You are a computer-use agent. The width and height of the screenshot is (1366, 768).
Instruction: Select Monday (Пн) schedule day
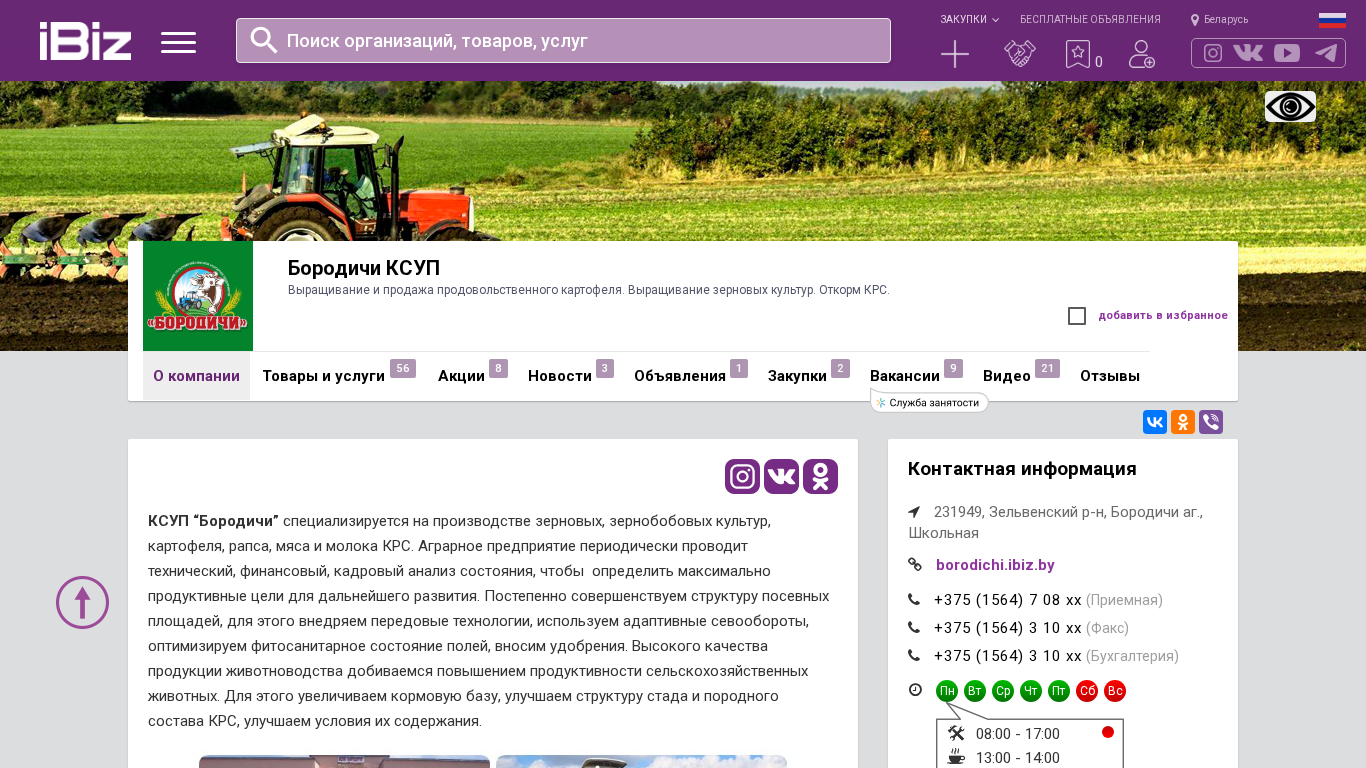pos(947,691)
